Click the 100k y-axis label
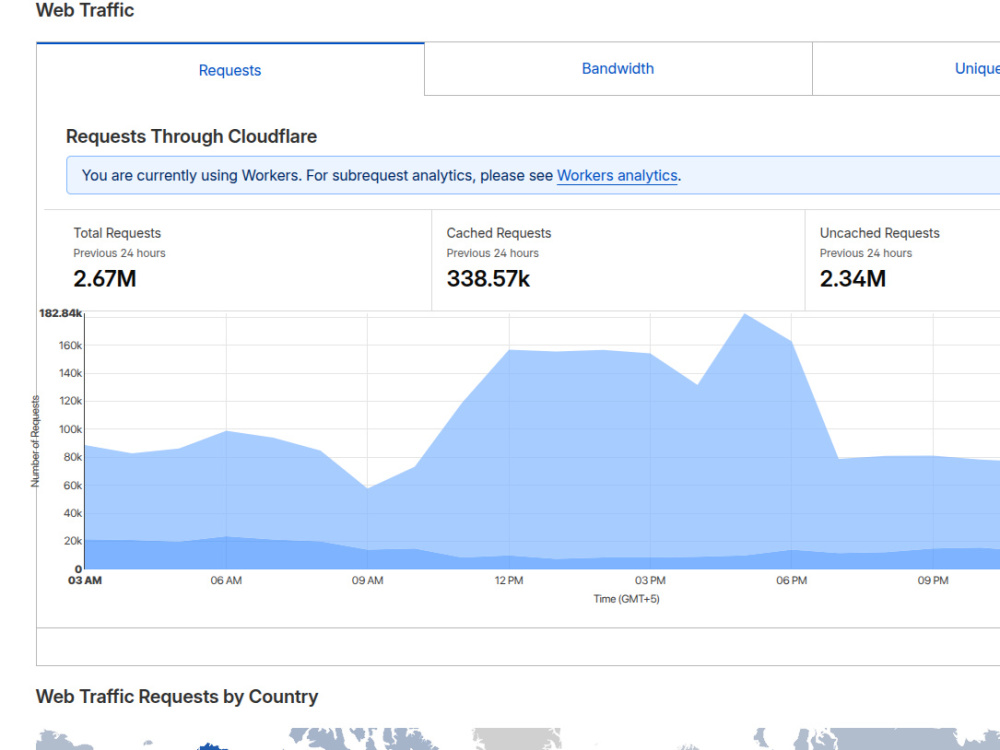Screen dimensions: 1000x750 click(70, 429)
